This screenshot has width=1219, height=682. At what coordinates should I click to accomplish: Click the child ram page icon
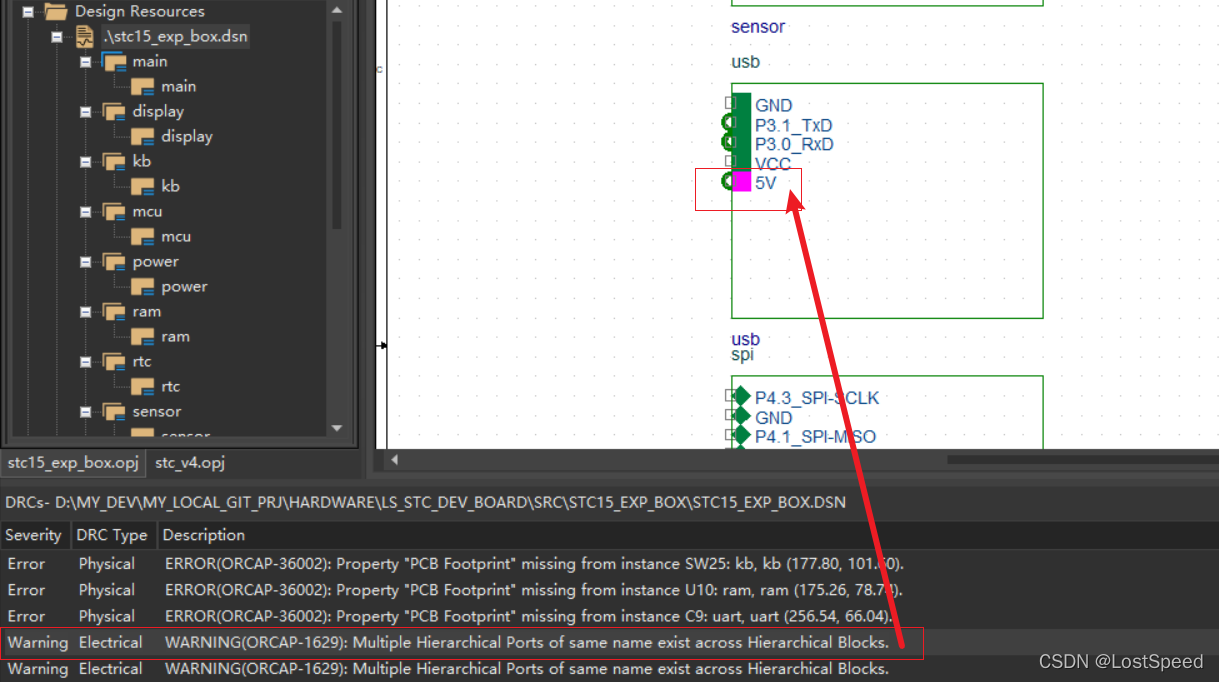click(144, 337)
